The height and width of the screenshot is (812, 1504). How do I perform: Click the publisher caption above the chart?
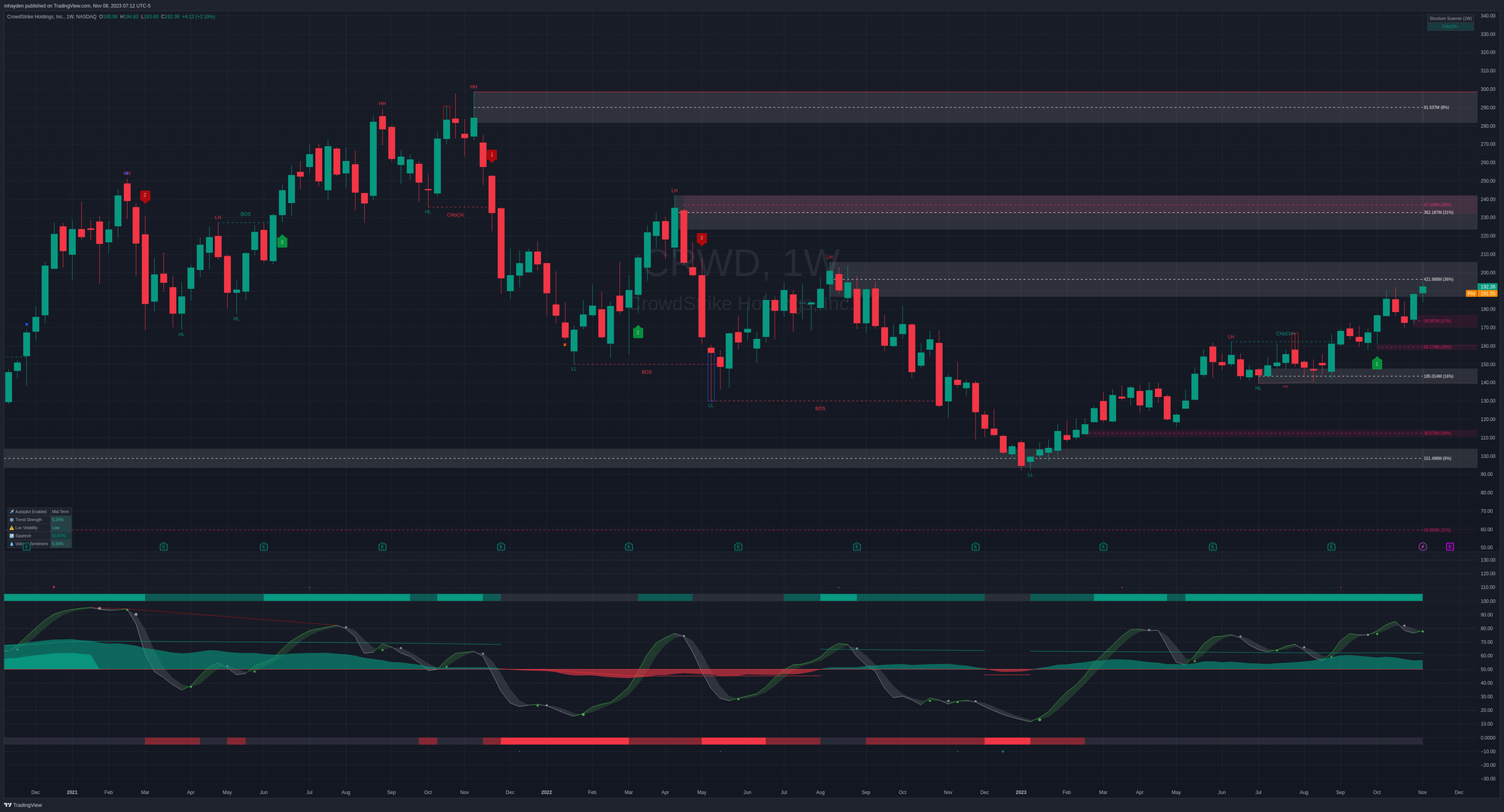pyautogui.click(x=77, y=6)
